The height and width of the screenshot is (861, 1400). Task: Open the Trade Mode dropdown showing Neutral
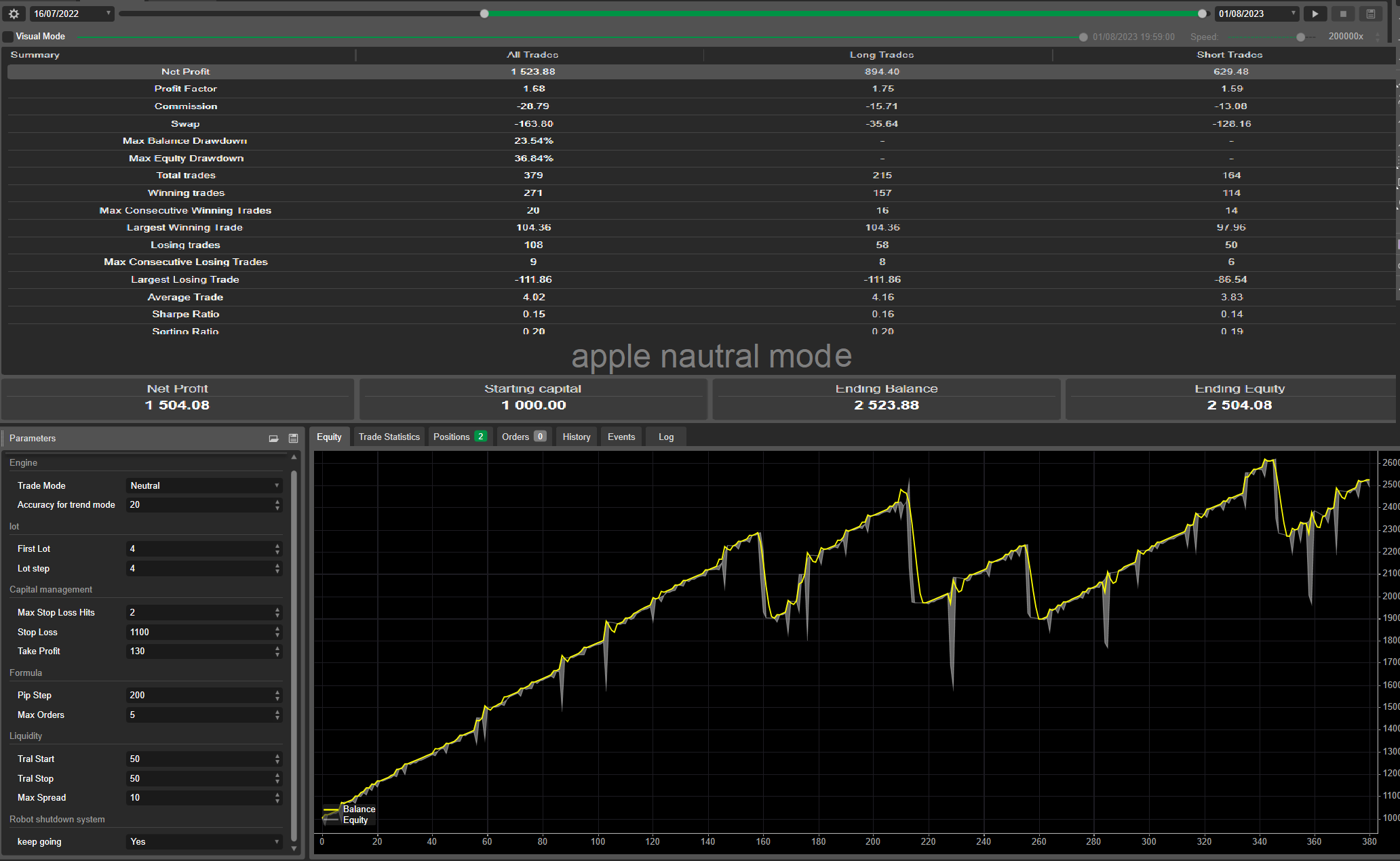point(204,485)
